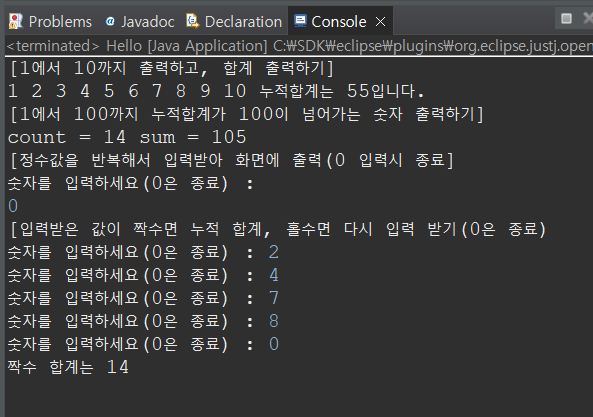Click the heading '[1에서 10까지 출력하고, 합계 출력하기]'

point(172,68)
